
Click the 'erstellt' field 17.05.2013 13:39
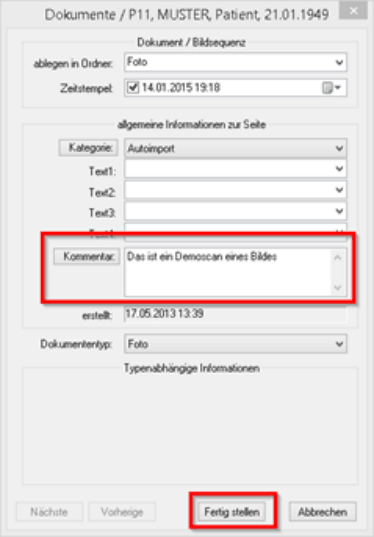click(235, 314)
